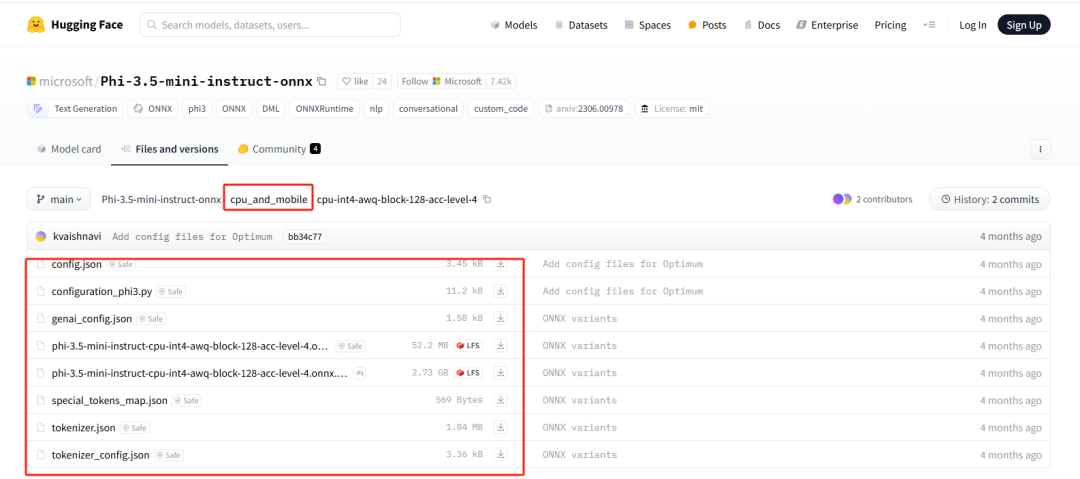
Task: Copy the cpu-int4-awq-block-128-acc-level-4 path
Action: pos(487,199)
